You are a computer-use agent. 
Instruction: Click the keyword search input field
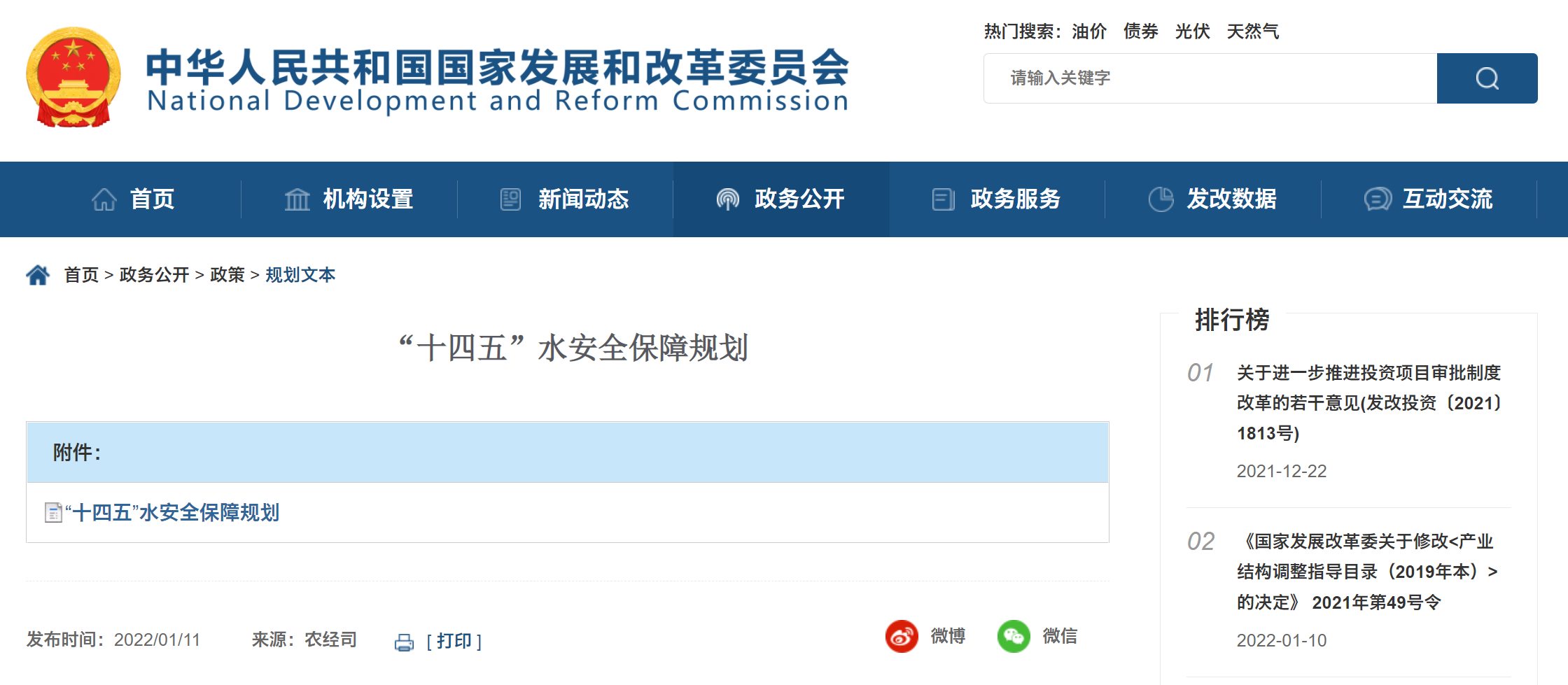1210,78
